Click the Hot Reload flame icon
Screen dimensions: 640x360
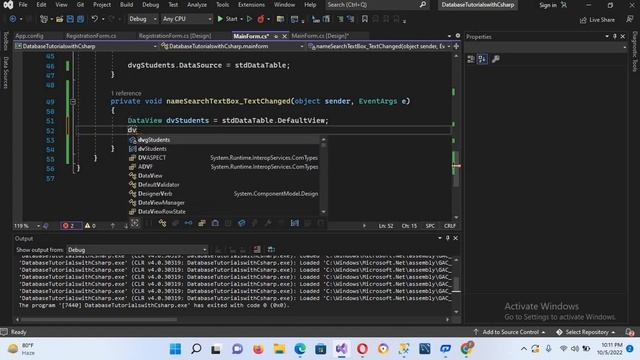(260, 19)
